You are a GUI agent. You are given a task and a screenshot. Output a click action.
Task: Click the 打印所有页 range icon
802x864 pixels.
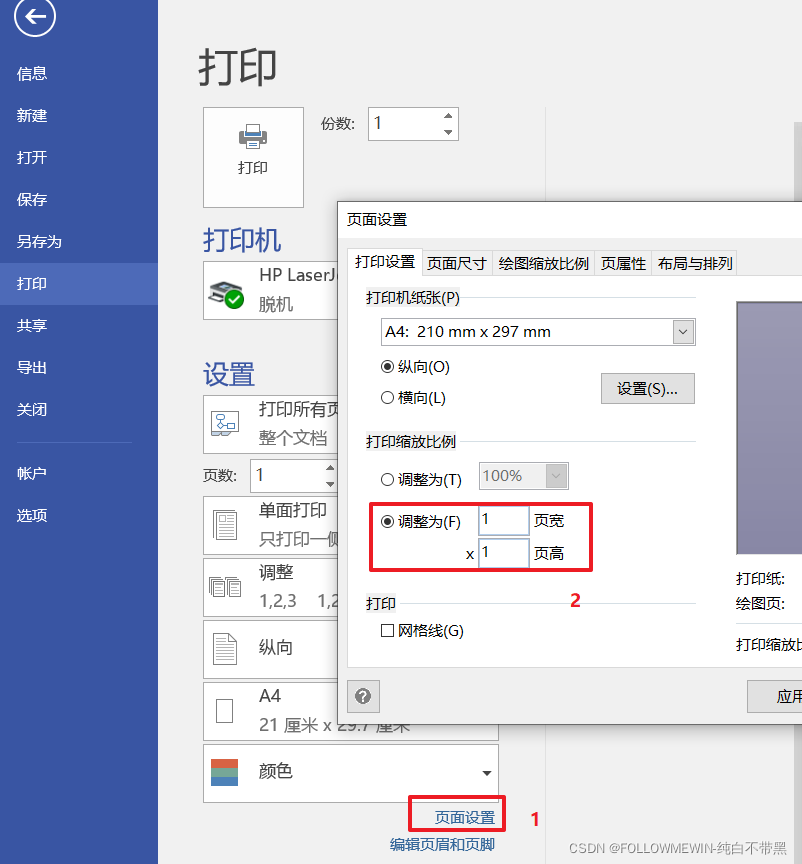(x=227, y=424)
